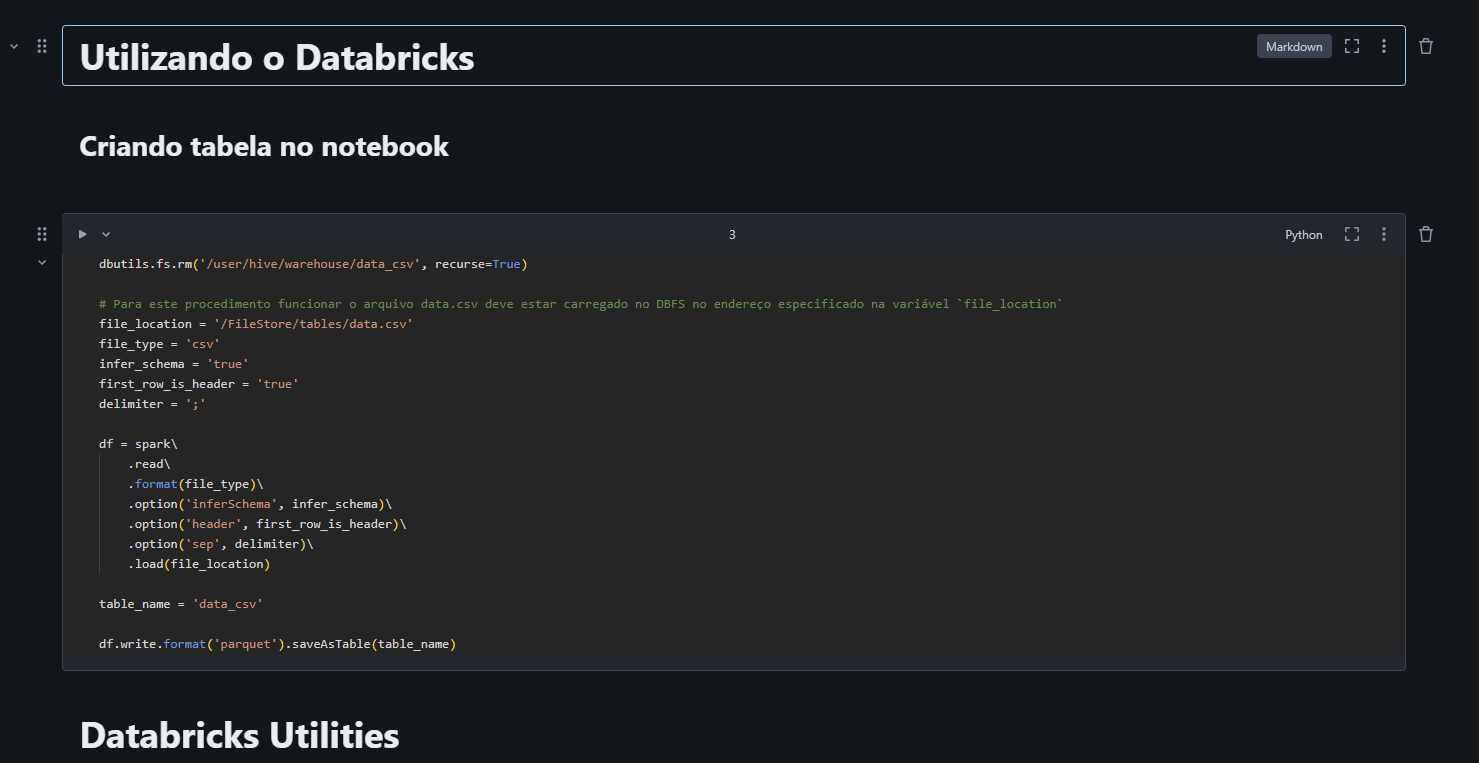Screen dimensions: 1479x763
Task: Place cursor on file_type = 'csv' line
Action: (159, 344)
